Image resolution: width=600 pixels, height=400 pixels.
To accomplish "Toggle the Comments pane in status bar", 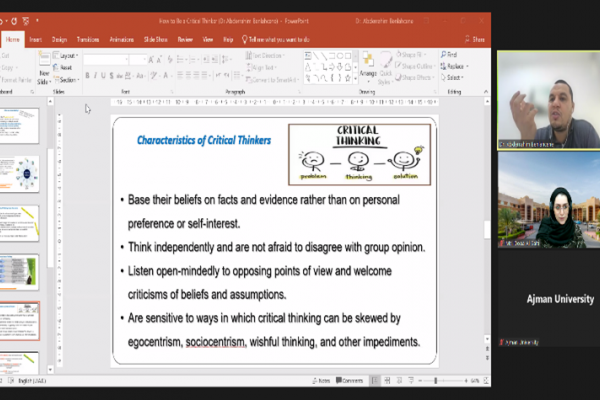I will click(x=350, y=380).
